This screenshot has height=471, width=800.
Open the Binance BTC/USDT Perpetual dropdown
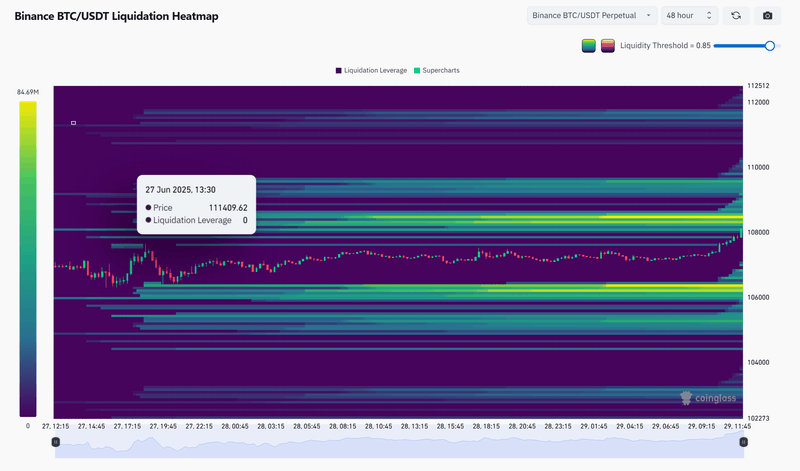tap(592, 16)
